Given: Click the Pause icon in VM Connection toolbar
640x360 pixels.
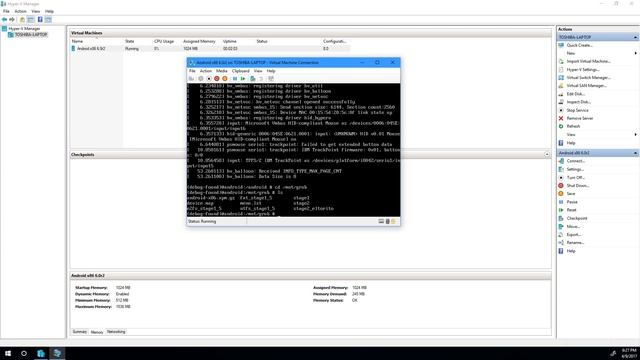Looking at the screenshot, I should tap(235, 78).
